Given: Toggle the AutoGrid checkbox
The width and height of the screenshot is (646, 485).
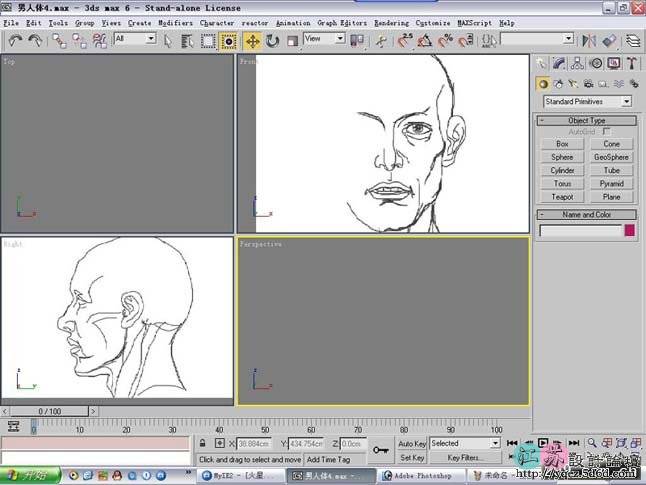Looking at the screenshot, I should (x=606, y=131).
